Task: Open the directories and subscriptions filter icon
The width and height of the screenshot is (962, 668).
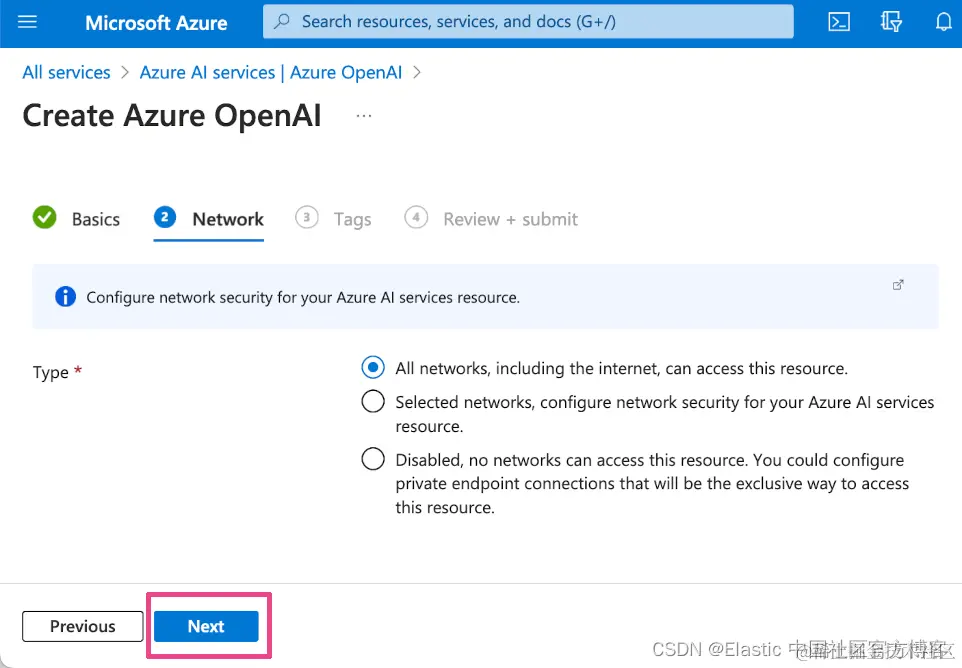Action: point(891,22)
